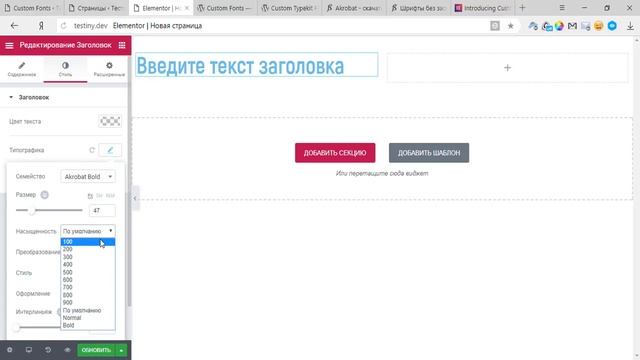Select weight 100 in the list
The image size is (640, 360).
point(88,242)
